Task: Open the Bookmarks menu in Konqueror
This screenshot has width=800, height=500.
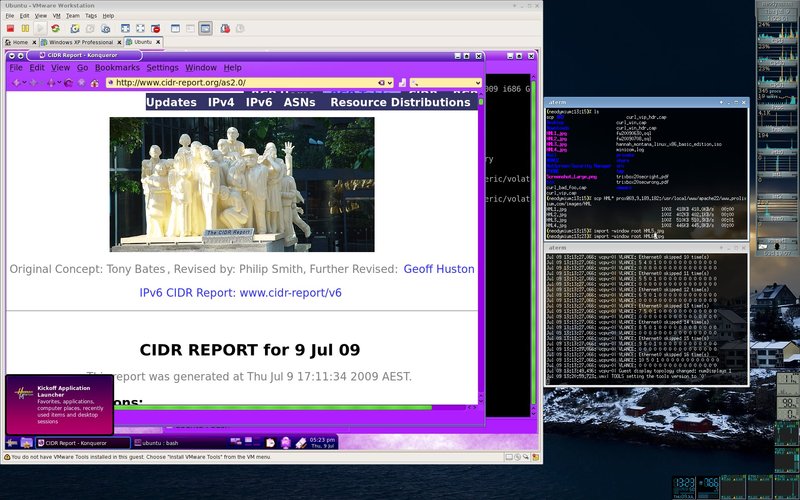Action: click(x=117, y=67)
